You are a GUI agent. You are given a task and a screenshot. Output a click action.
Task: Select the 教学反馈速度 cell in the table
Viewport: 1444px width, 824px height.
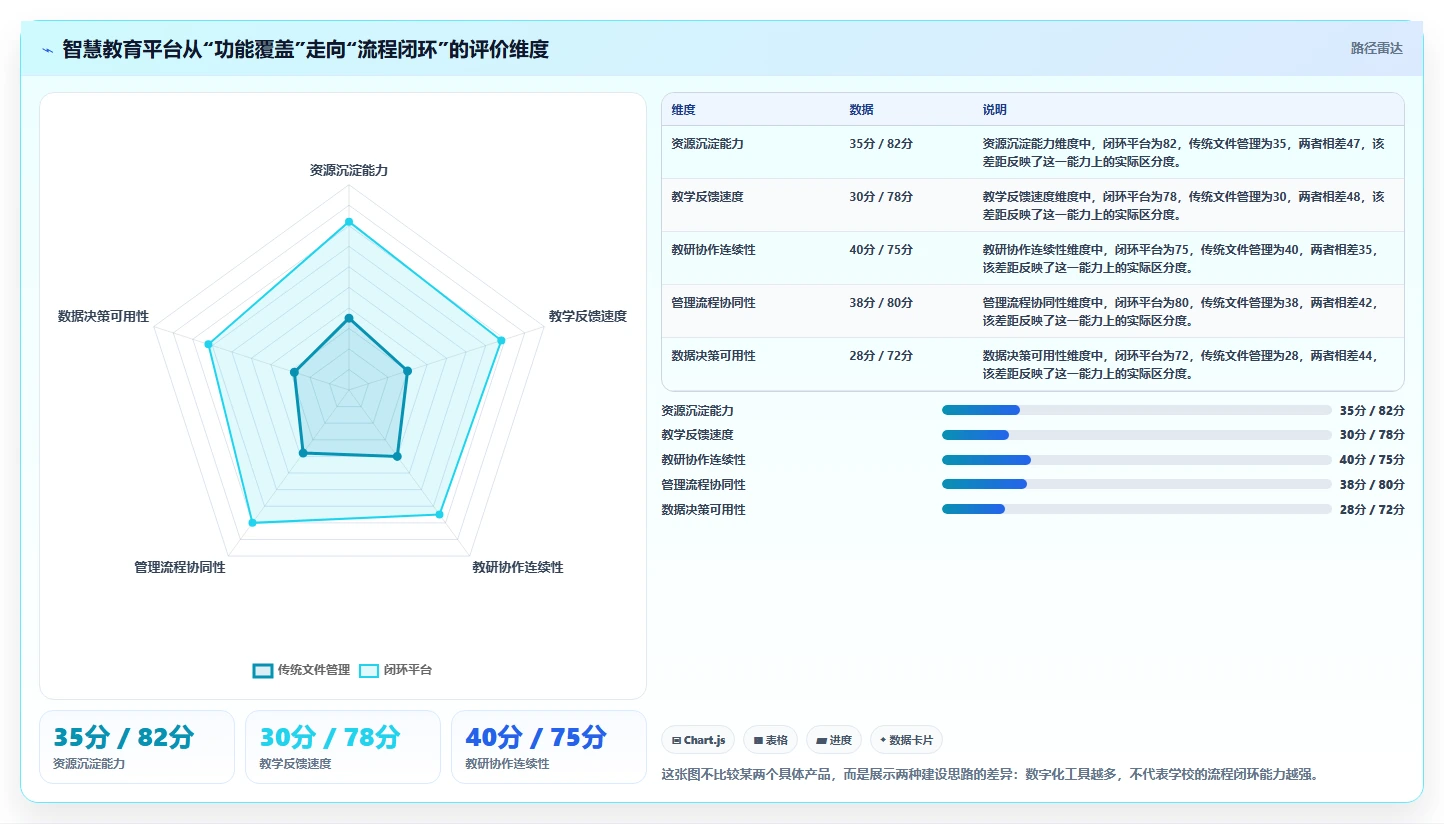708,197
